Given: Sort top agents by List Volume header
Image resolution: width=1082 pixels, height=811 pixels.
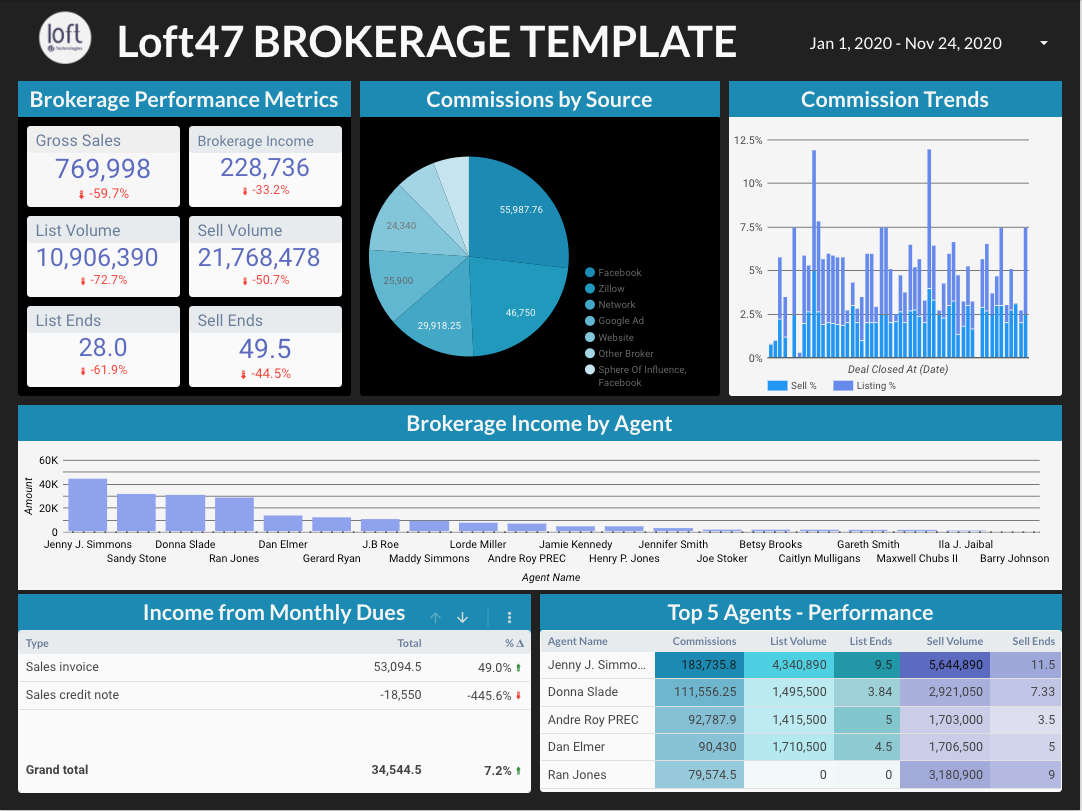Looking at the screenshot, I should (798, 641).
